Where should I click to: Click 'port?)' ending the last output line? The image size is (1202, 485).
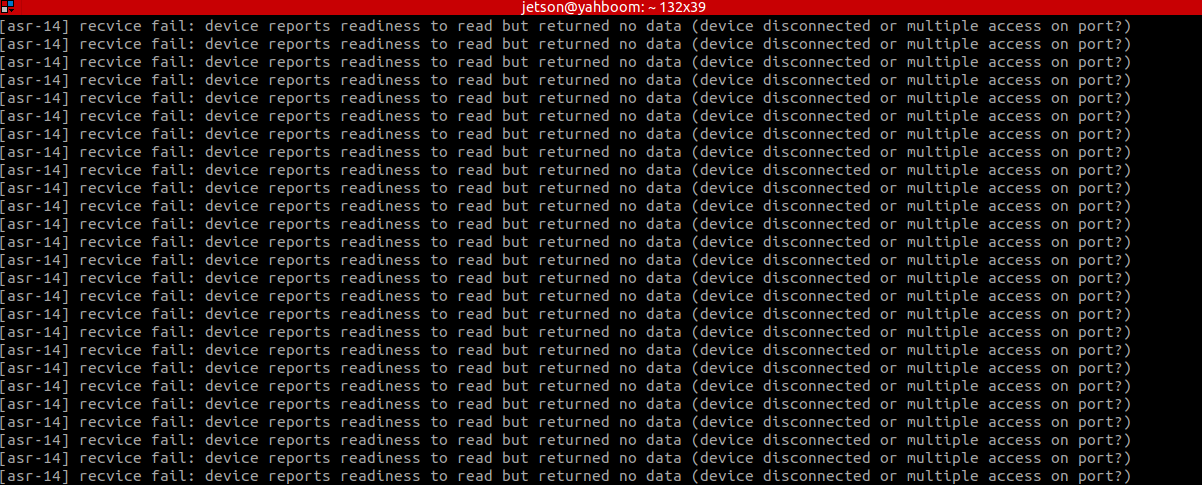click(1104, 476)
